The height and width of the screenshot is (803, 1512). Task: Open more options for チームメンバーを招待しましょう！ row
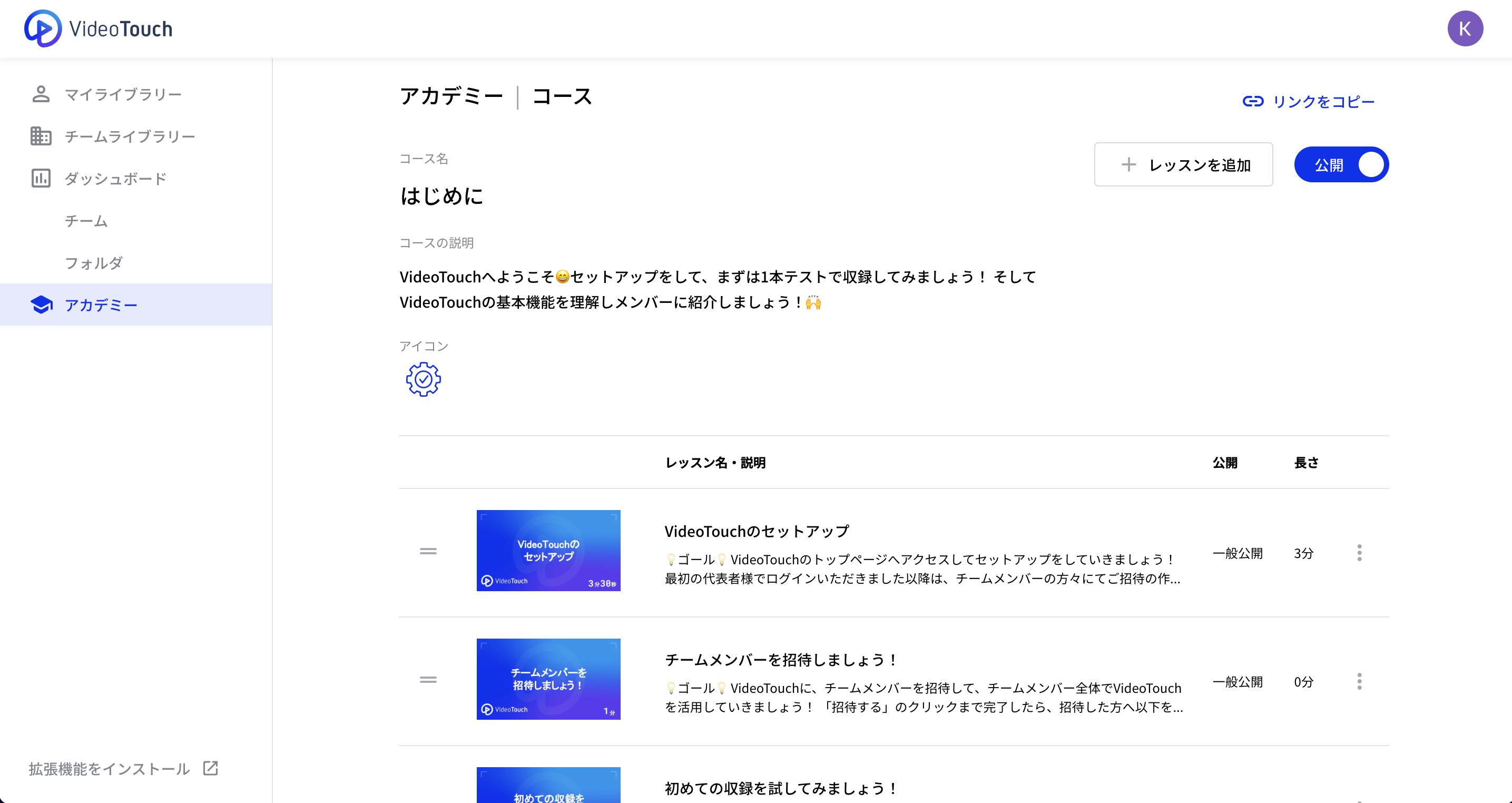1359,681
